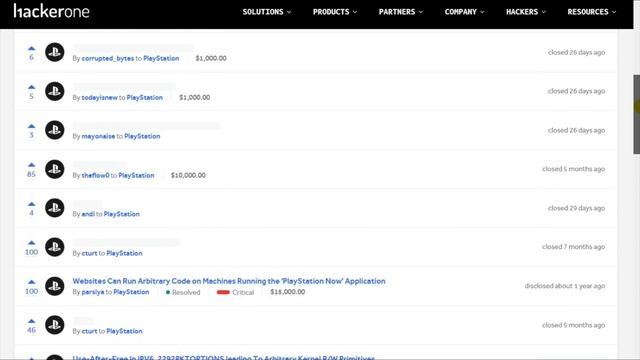Upvote the parsiya PlayStation Now report

click(x=31, y=282)
